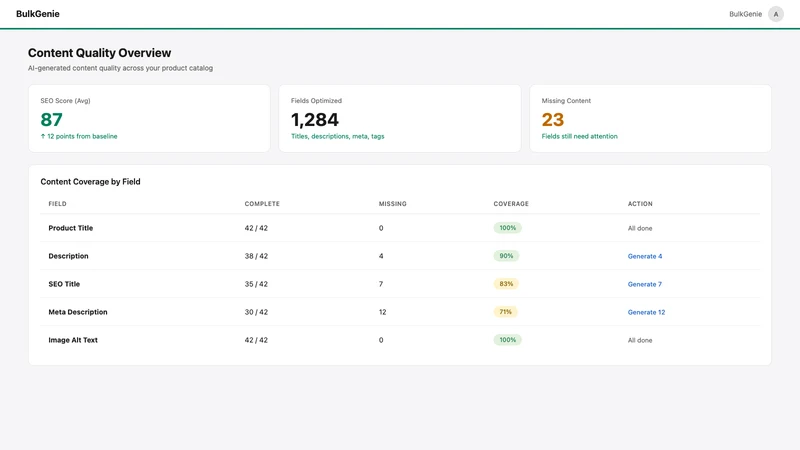Select the Description row label
Screen dimensions: 800x450
coord(68,256)
